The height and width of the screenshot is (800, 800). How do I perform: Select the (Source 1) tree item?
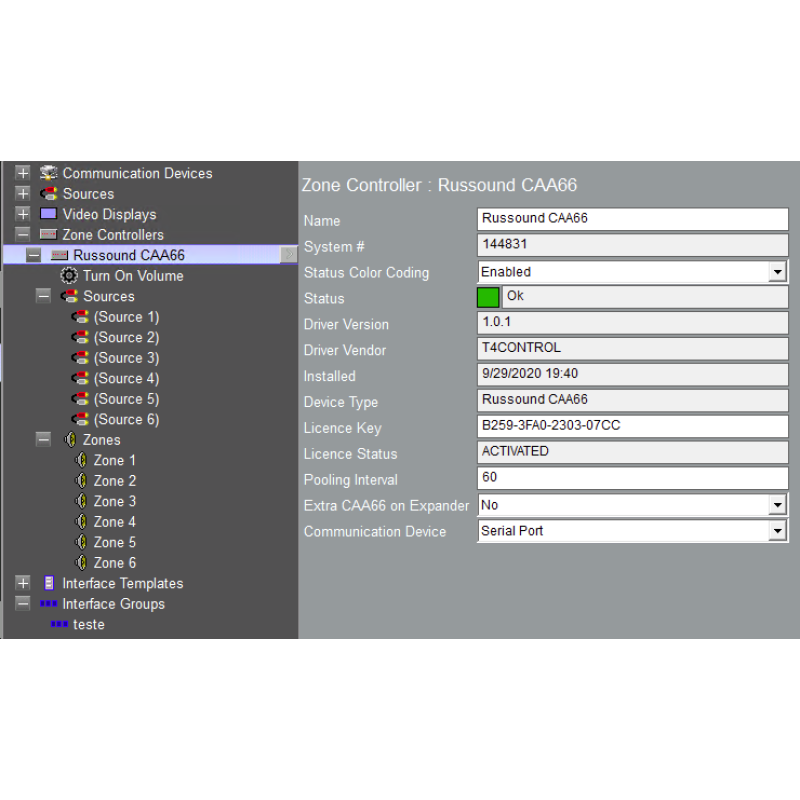click(x=127, y=317)
